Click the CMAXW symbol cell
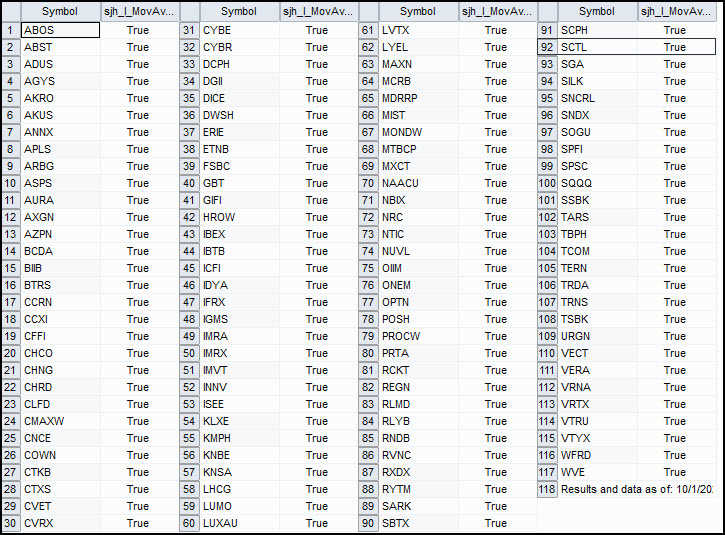Screen dimensions: 725x535 point(60,421)
